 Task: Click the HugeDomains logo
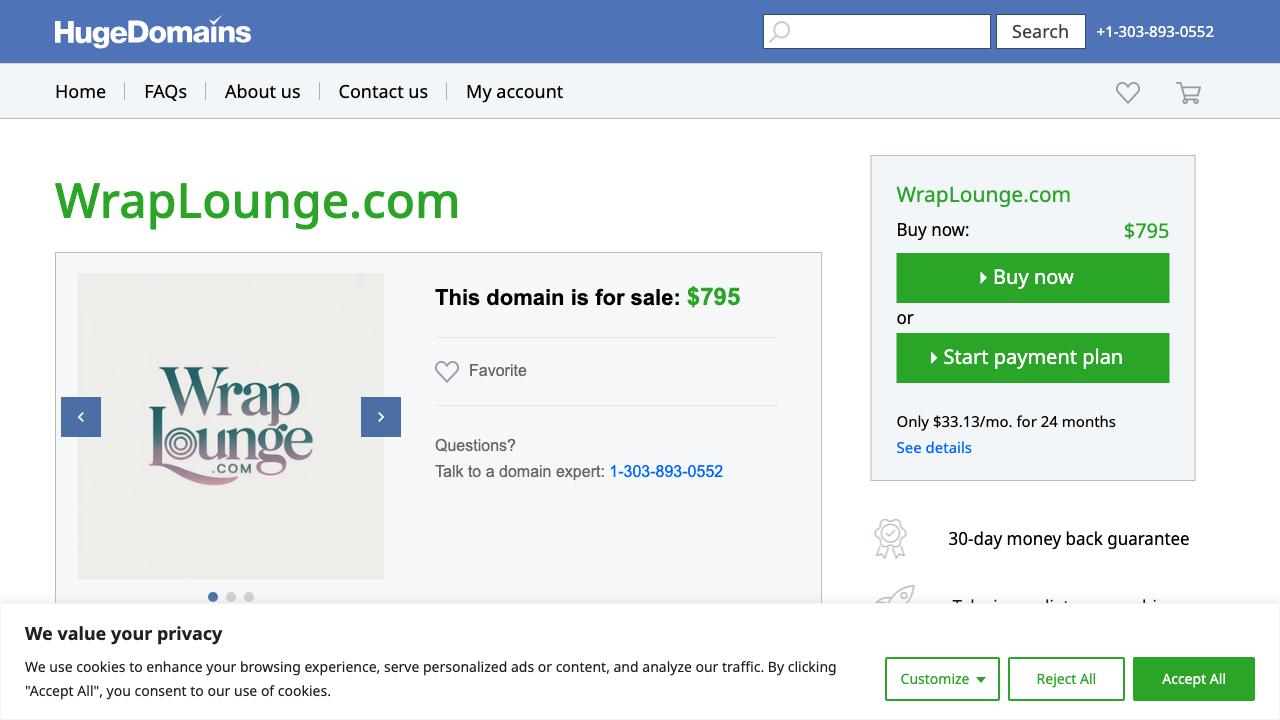click(153, 32)
